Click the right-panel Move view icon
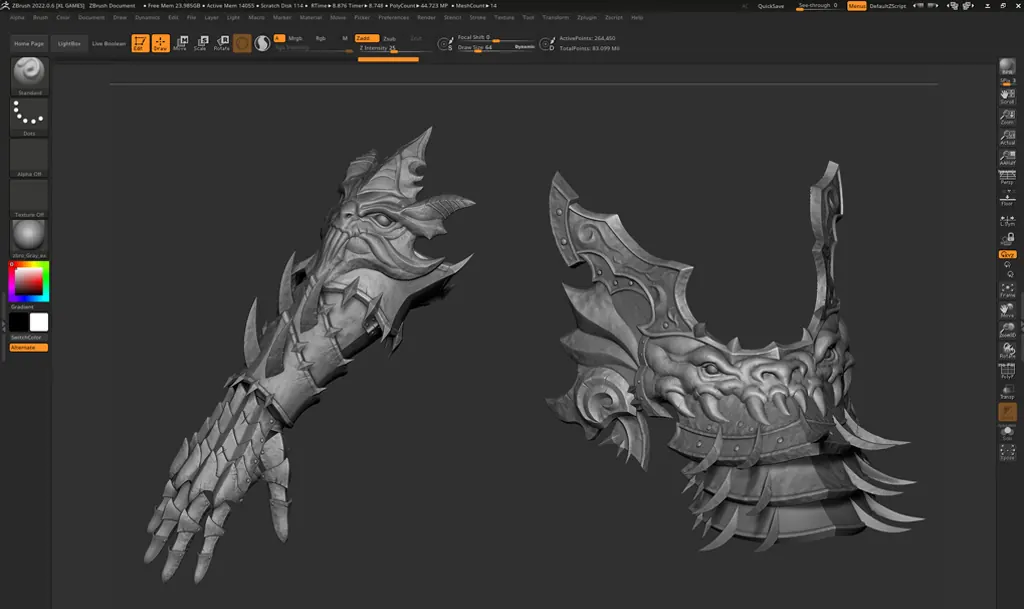1024x609 pixels. point(1007,311)
